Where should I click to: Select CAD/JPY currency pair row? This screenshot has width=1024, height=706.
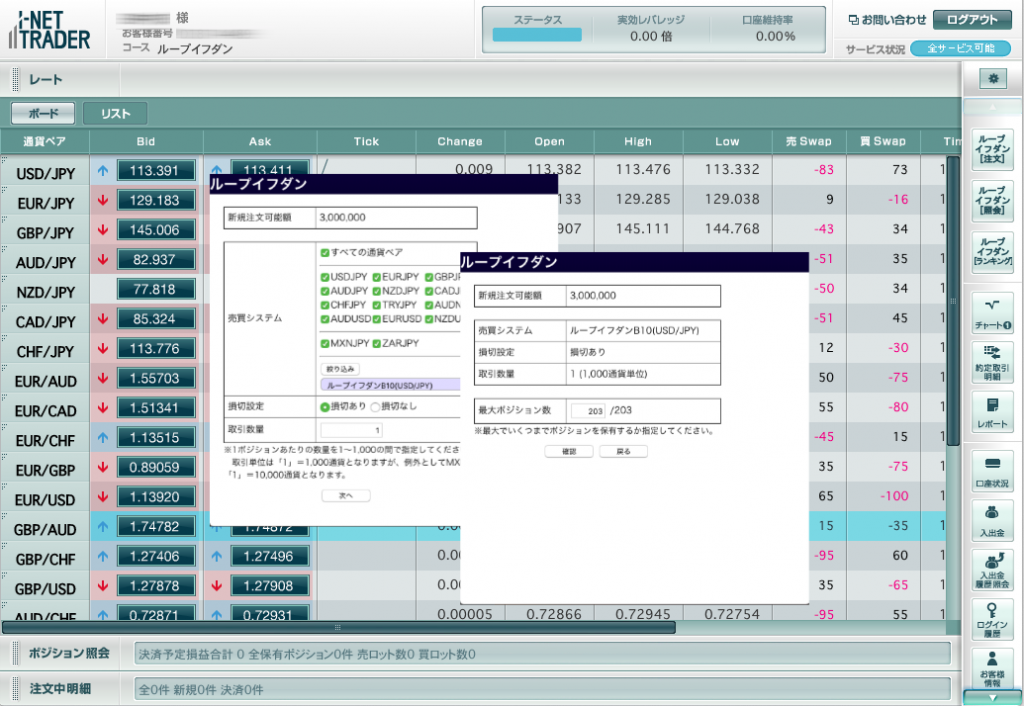(45, 321)
